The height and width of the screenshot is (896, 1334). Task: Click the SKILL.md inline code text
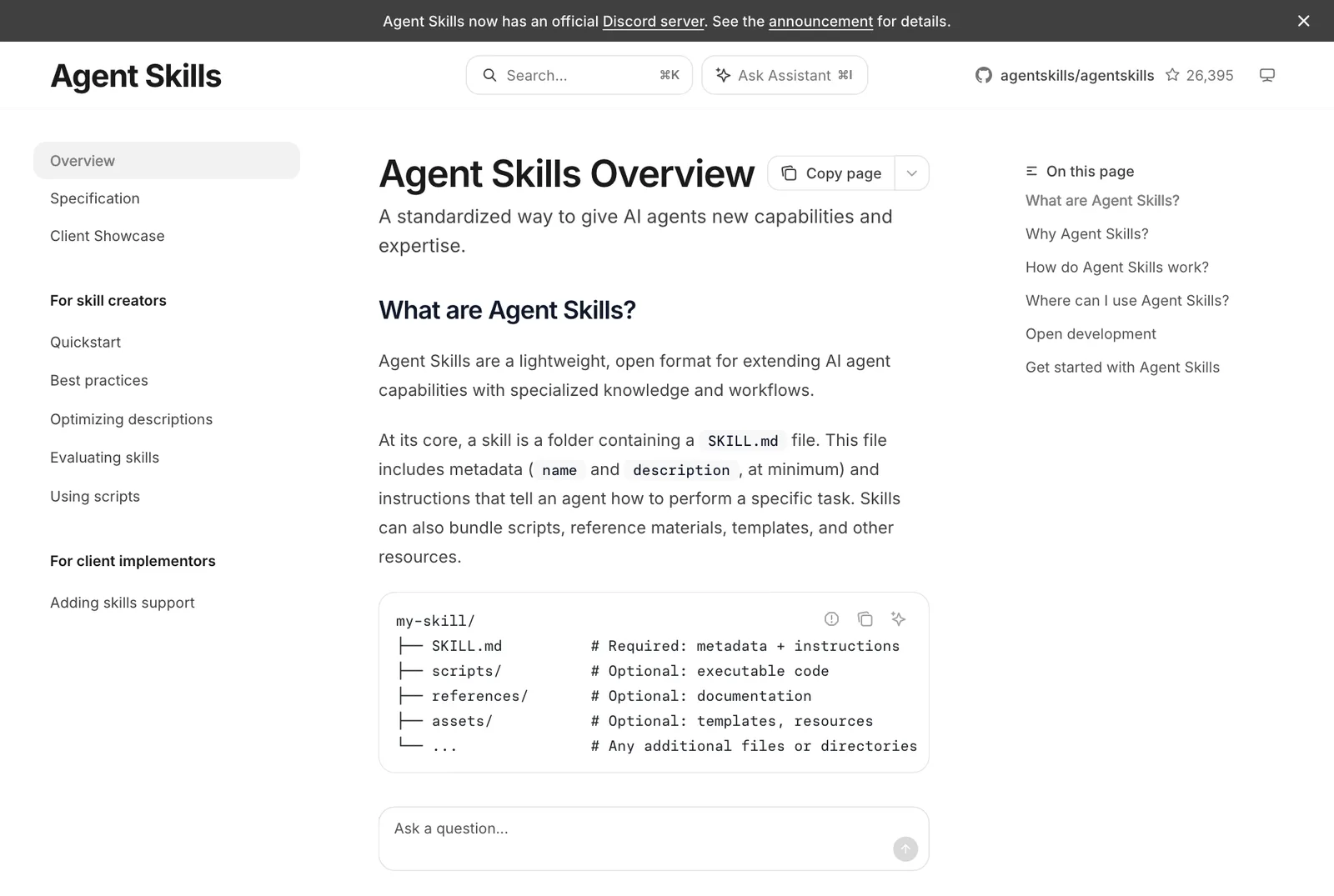pos(743,441)
